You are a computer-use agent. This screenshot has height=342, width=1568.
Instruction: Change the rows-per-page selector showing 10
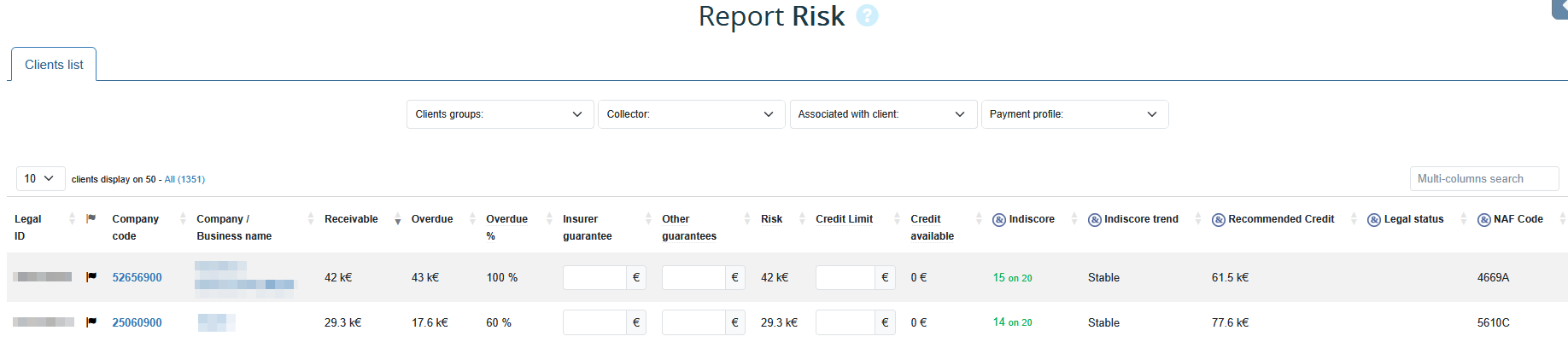(40, 178)
